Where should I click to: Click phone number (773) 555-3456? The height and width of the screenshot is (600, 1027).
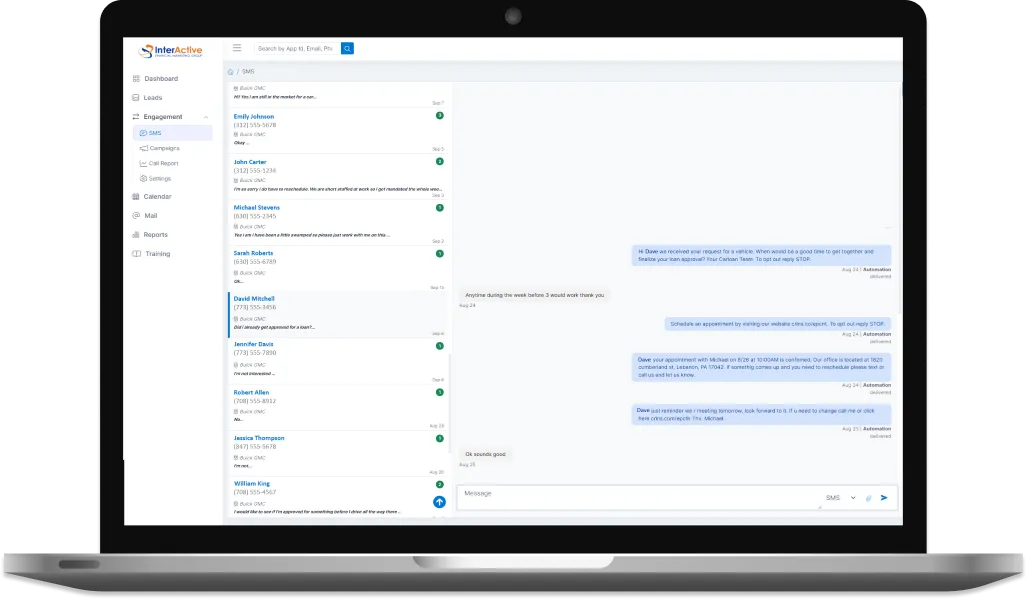tap(255, 307)
